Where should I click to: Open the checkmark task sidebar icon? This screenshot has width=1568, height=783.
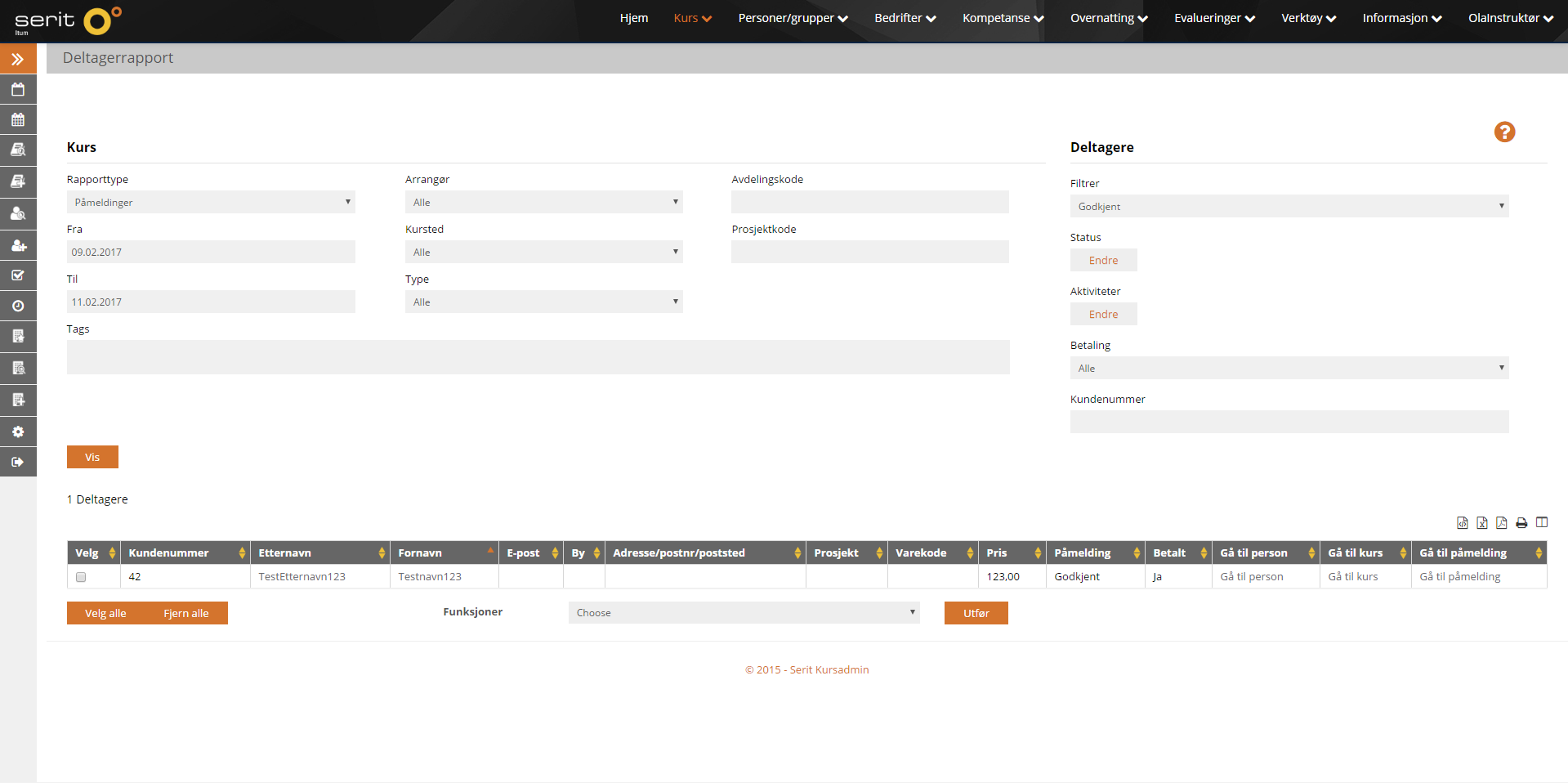pos(18,275)
